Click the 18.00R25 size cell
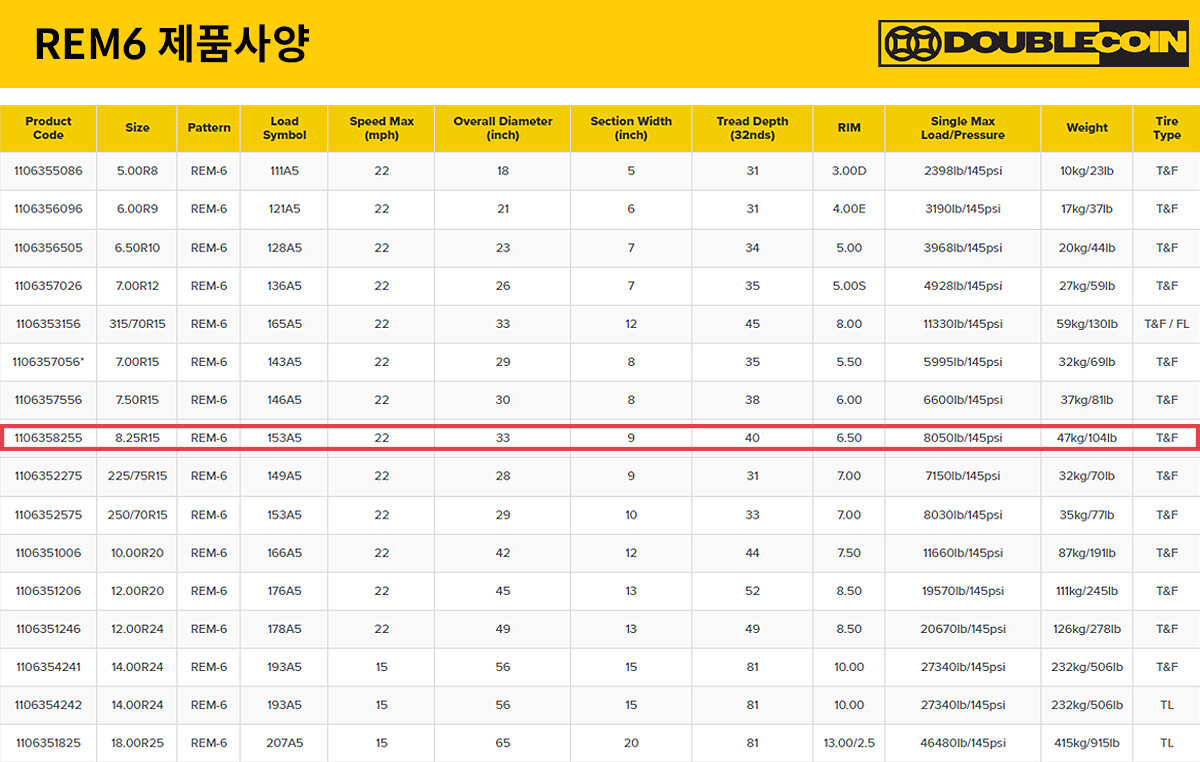This screenshot has height=762, width=1200. (x=137, y=743)
